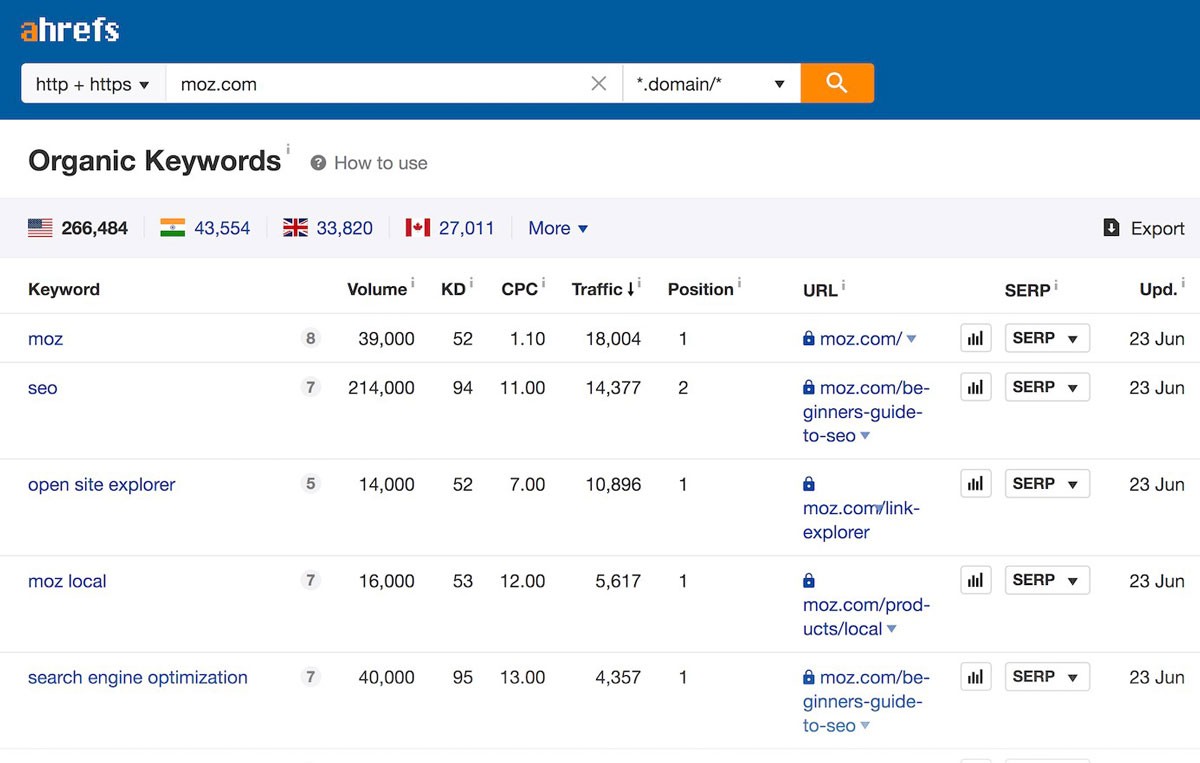Click the lock icon in open site explorer row
Viewport: 1200px width, 763px height.
click(809, 484)
